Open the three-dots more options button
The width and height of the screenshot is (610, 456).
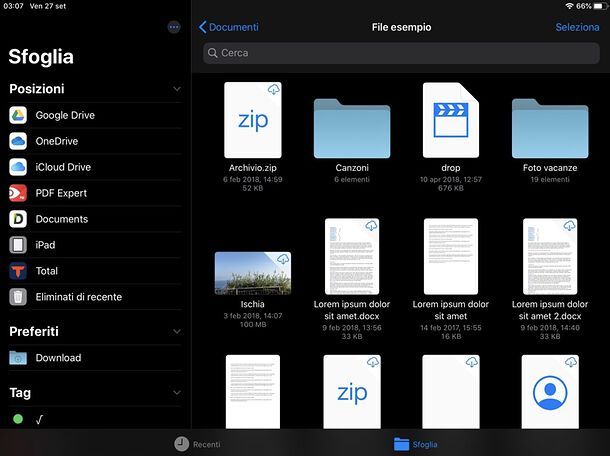point(174,27)
